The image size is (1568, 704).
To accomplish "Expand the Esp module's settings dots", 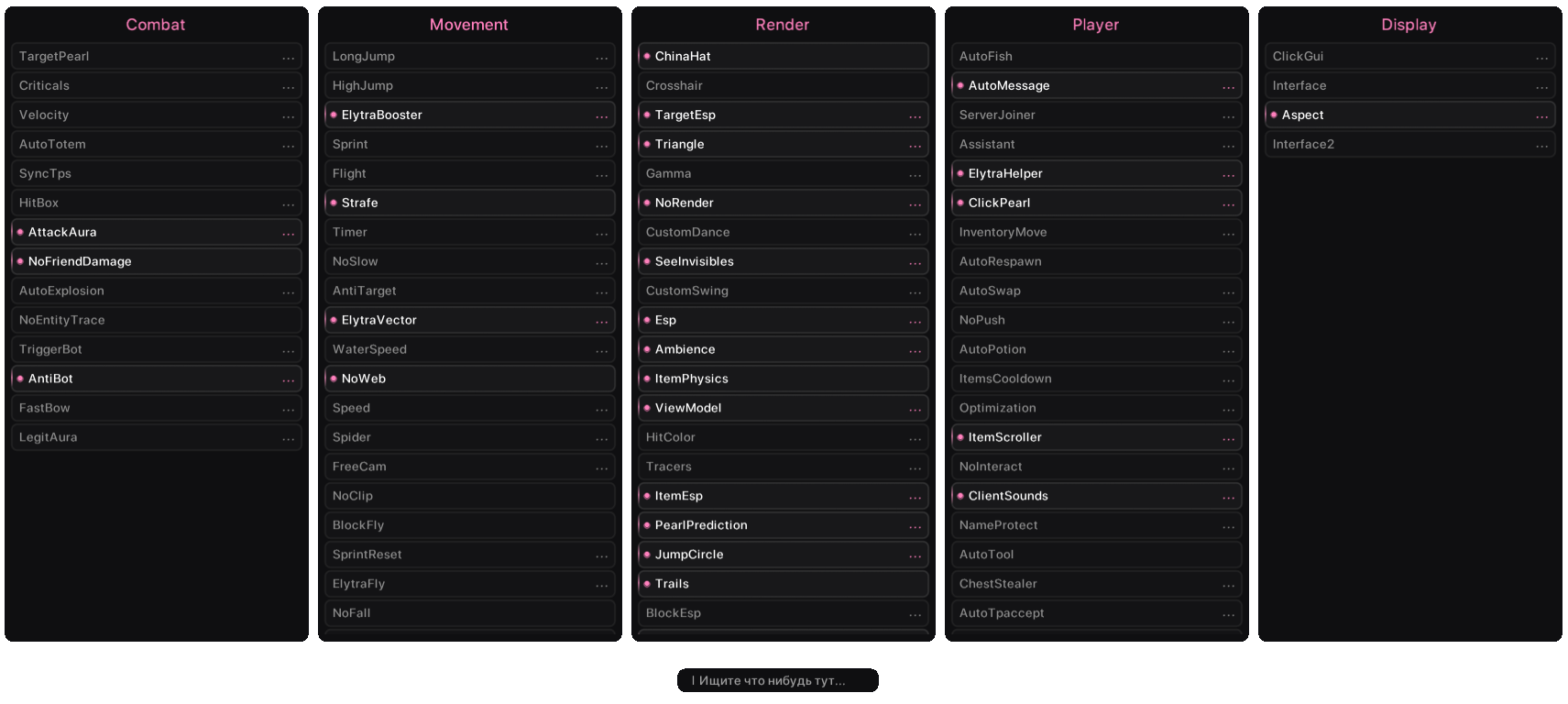I will (916, 321).
